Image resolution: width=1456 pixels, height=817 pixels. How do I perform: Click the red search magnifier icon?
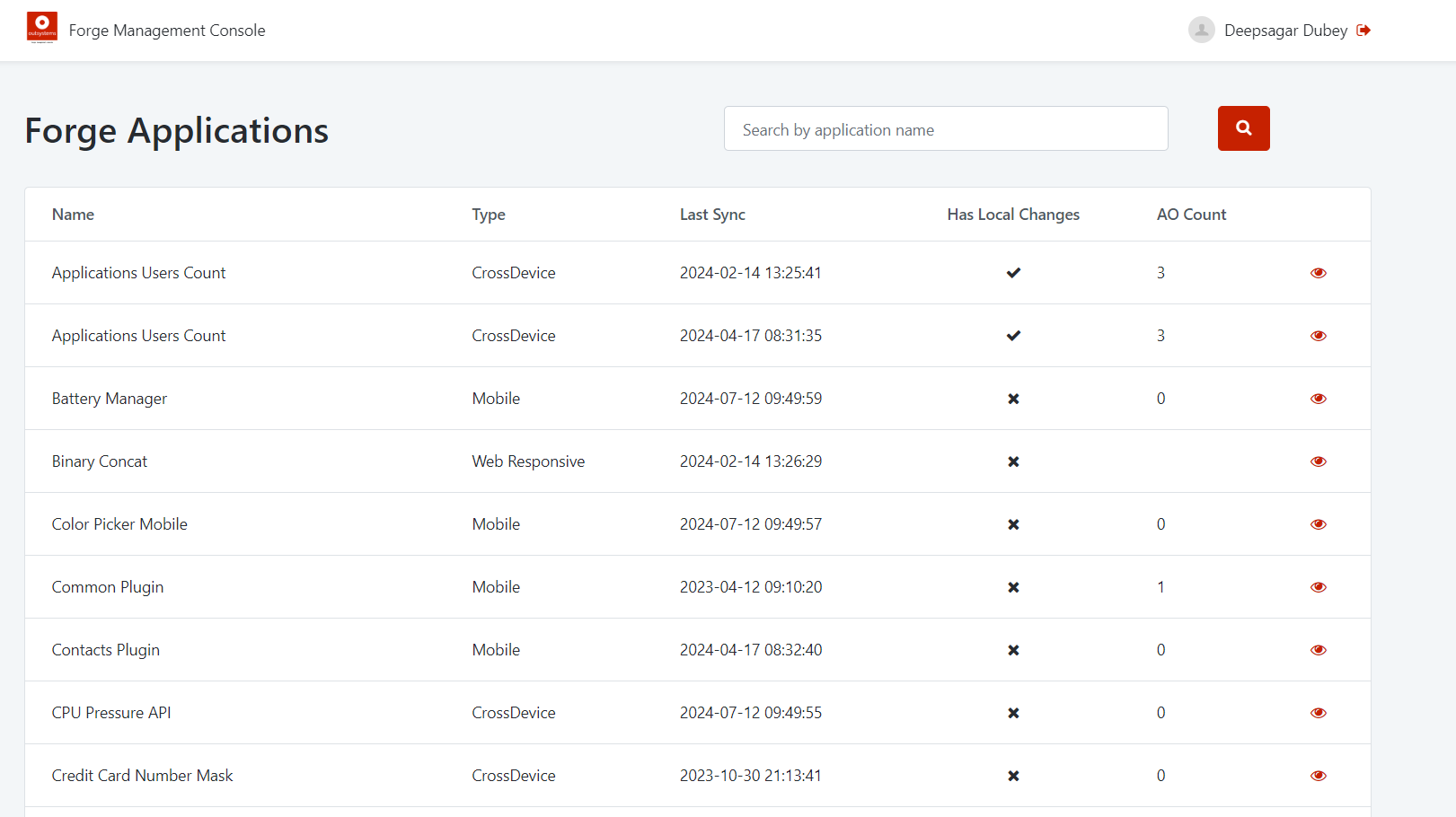tap(1243, 128)
